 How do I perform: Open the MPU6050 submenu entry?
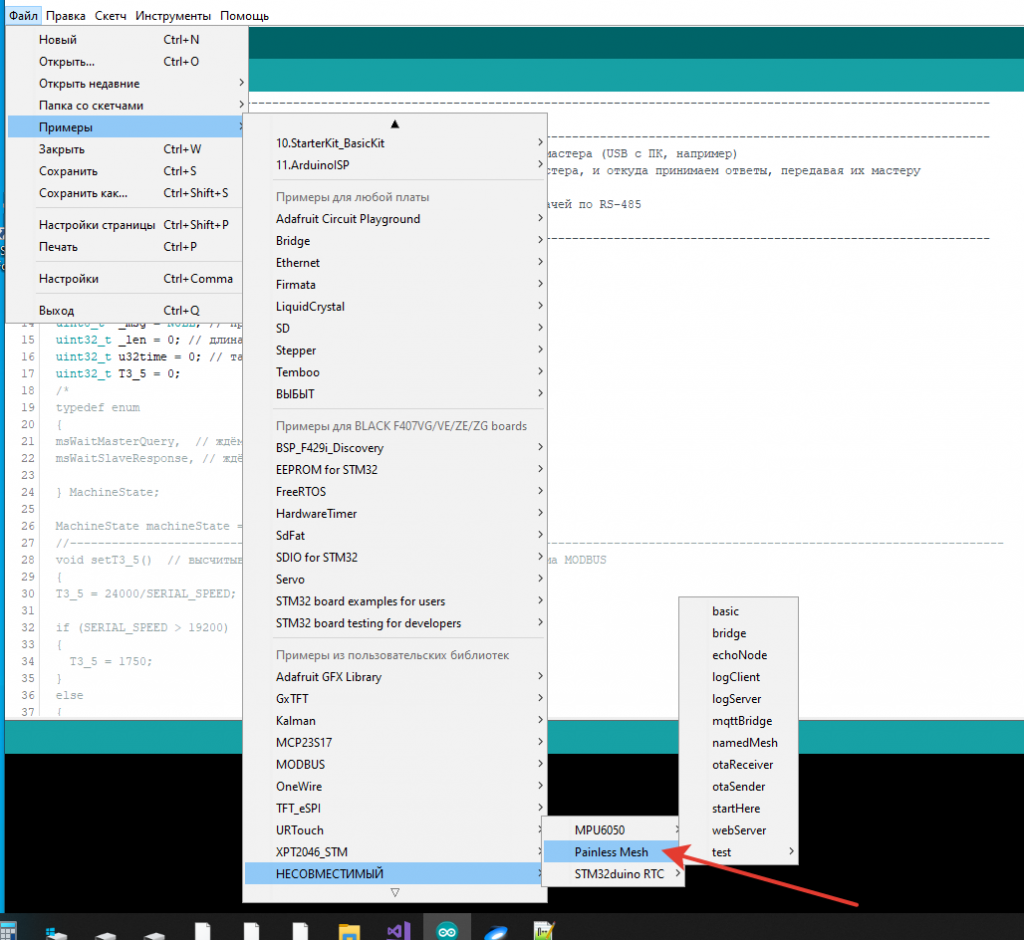click(x=613, y=830)
